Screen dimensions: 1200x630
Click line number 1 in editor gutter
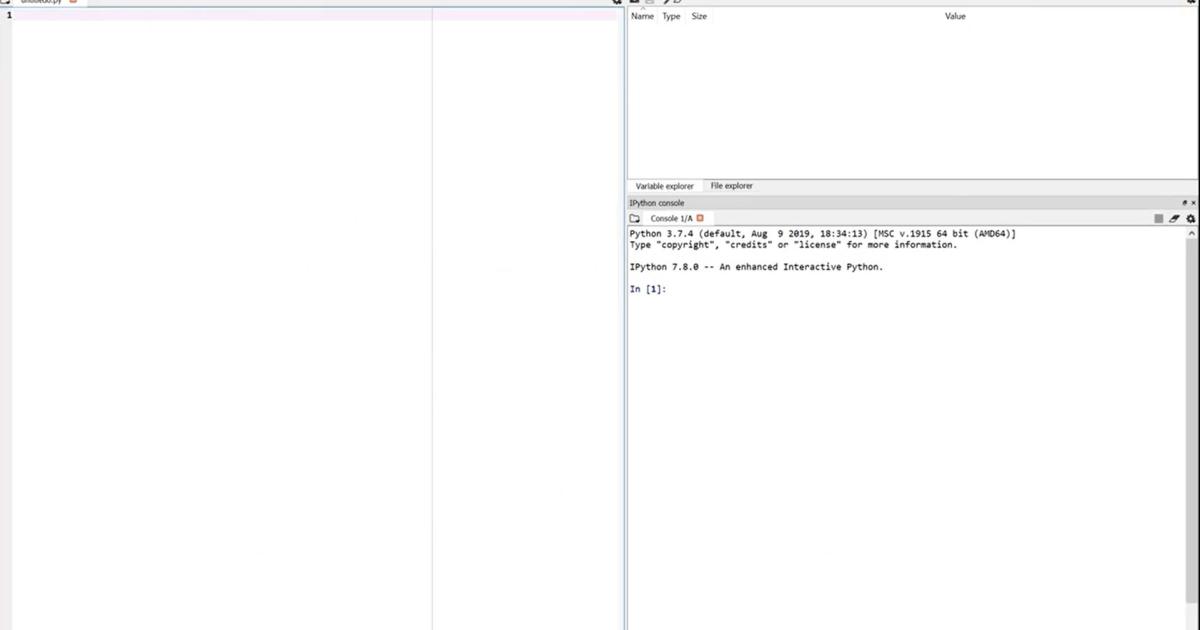(x=8, y=16)
